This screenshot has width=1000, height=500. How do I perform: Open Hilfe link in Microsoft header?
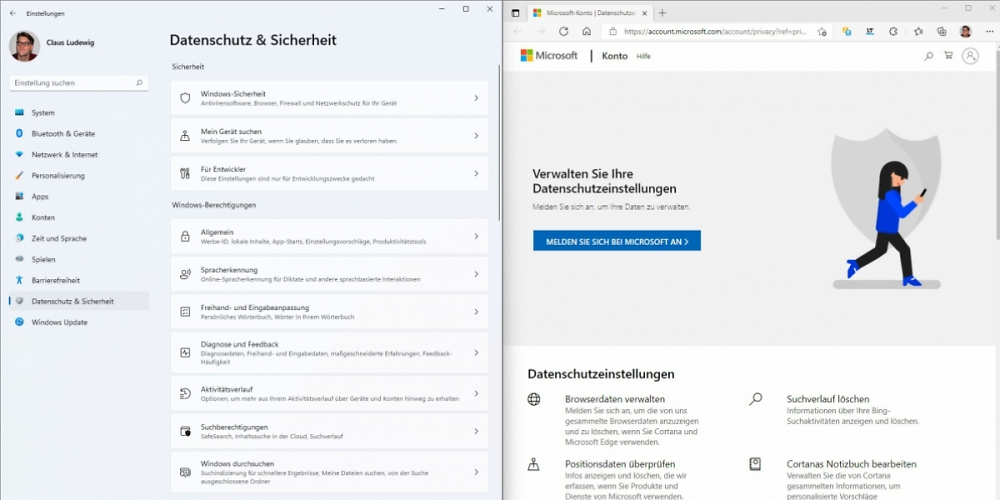click(x=643, y=56)
